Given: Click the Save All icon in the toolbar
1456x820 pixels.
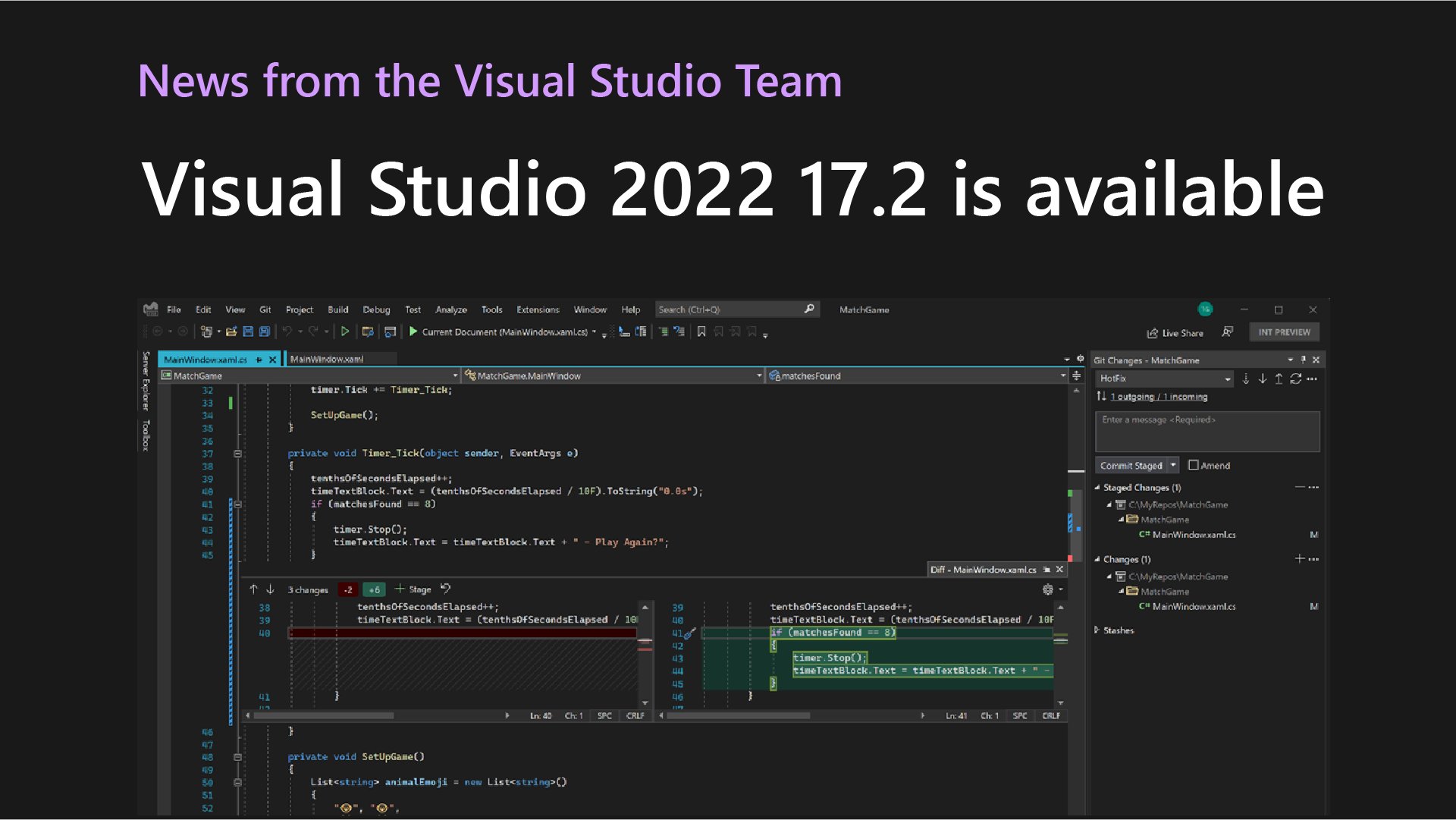Looking at the screenshot, I should (265, 331).
